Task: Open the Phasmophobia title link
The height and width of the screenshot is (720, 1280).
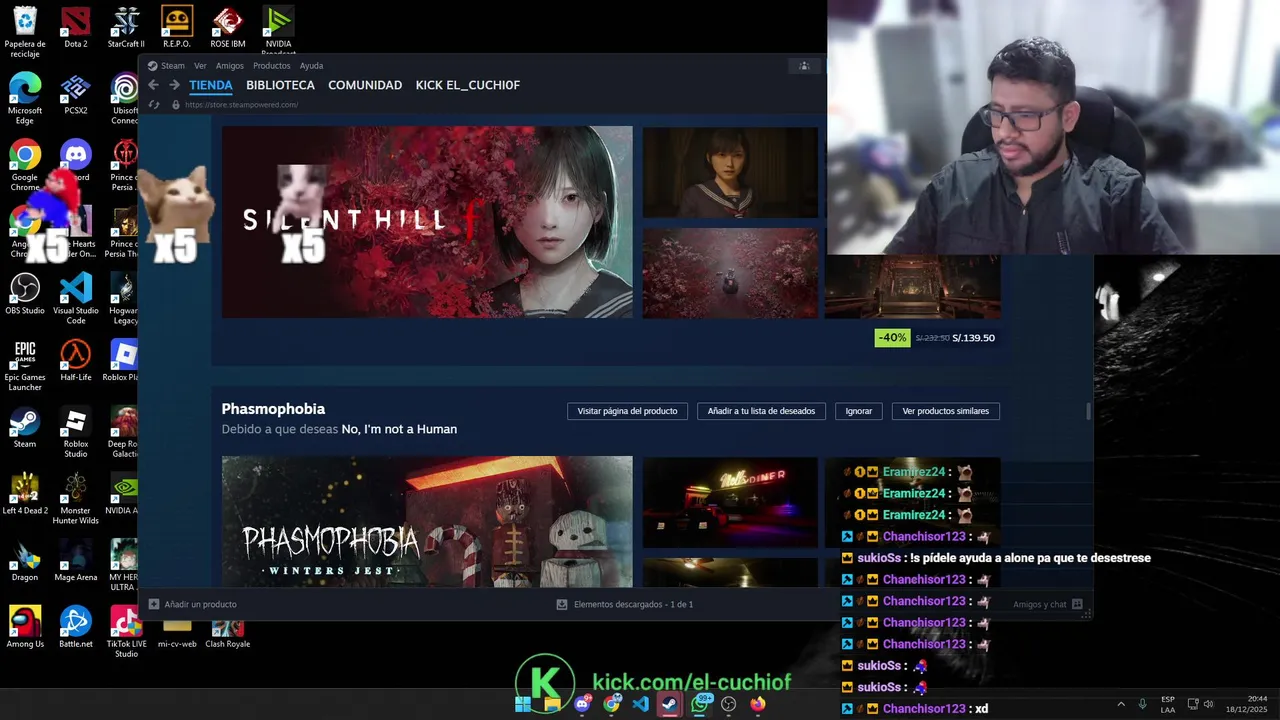Action: click(273, 409)
